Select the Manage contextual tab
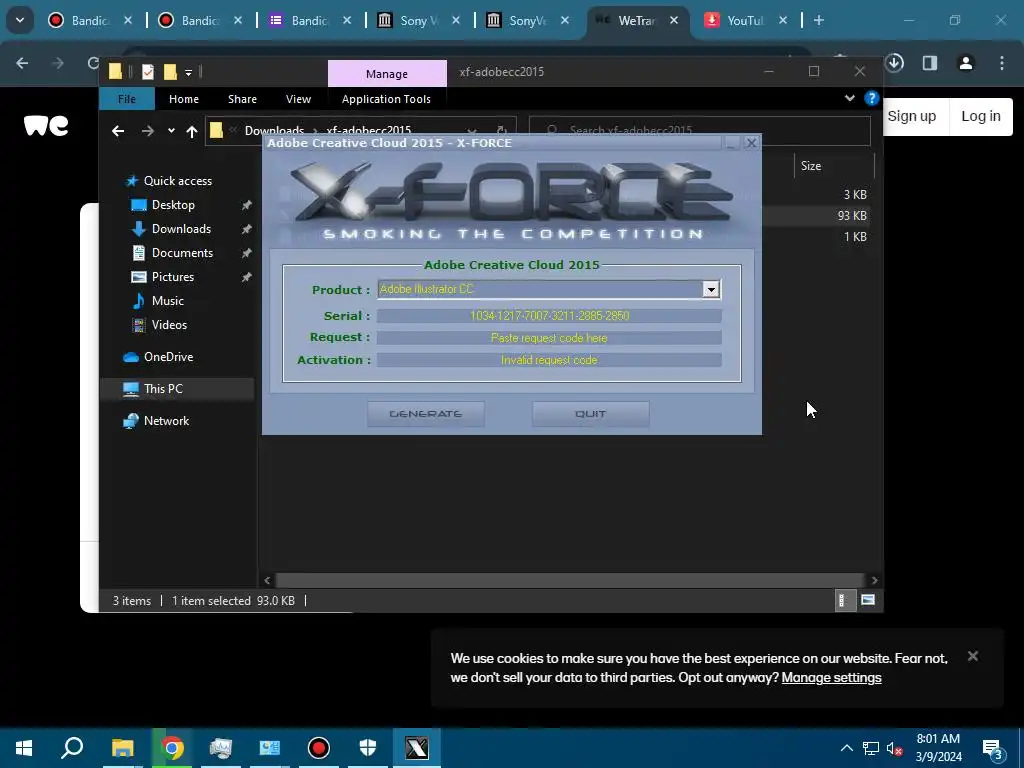The width and height of the screenshot is (1024, 768). point(387,74)
